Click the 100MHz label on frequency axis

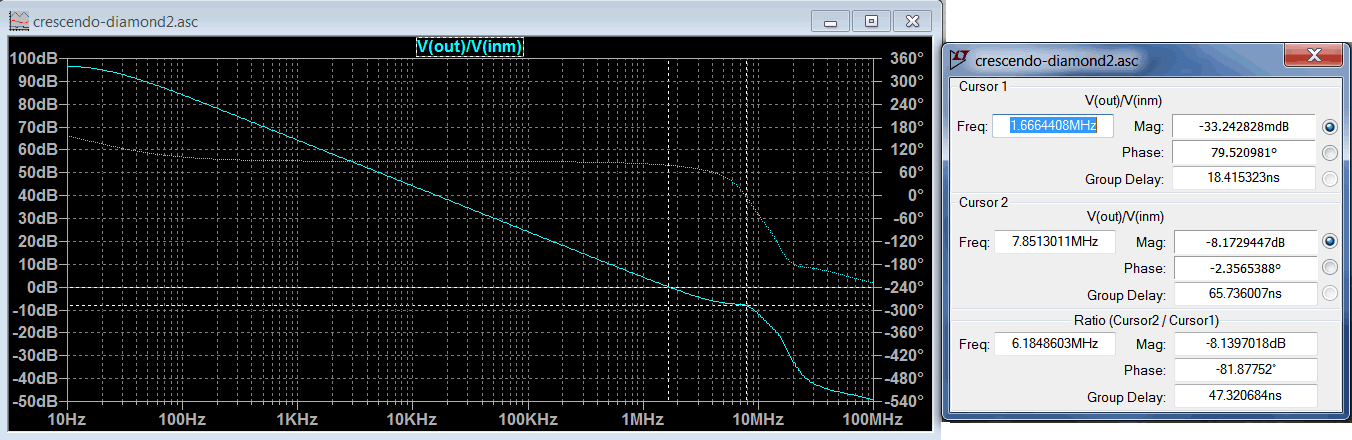pos(872,420)
